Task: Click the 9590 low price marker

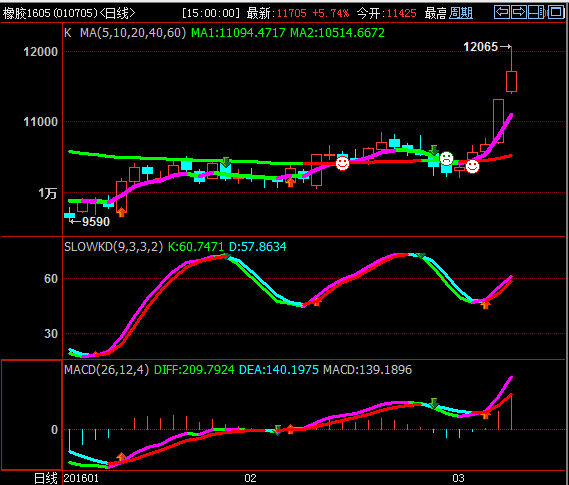Action: [96, 222]
